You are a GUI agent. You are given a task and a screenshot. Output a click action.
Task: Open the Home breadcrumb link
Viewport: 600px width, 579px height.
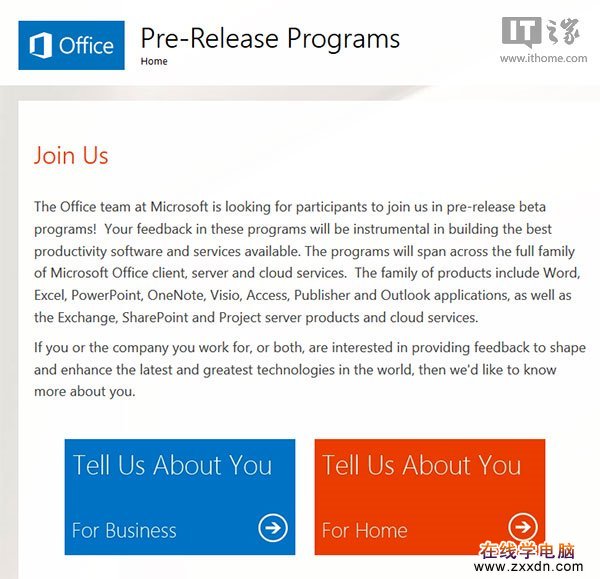coord(154,61)
